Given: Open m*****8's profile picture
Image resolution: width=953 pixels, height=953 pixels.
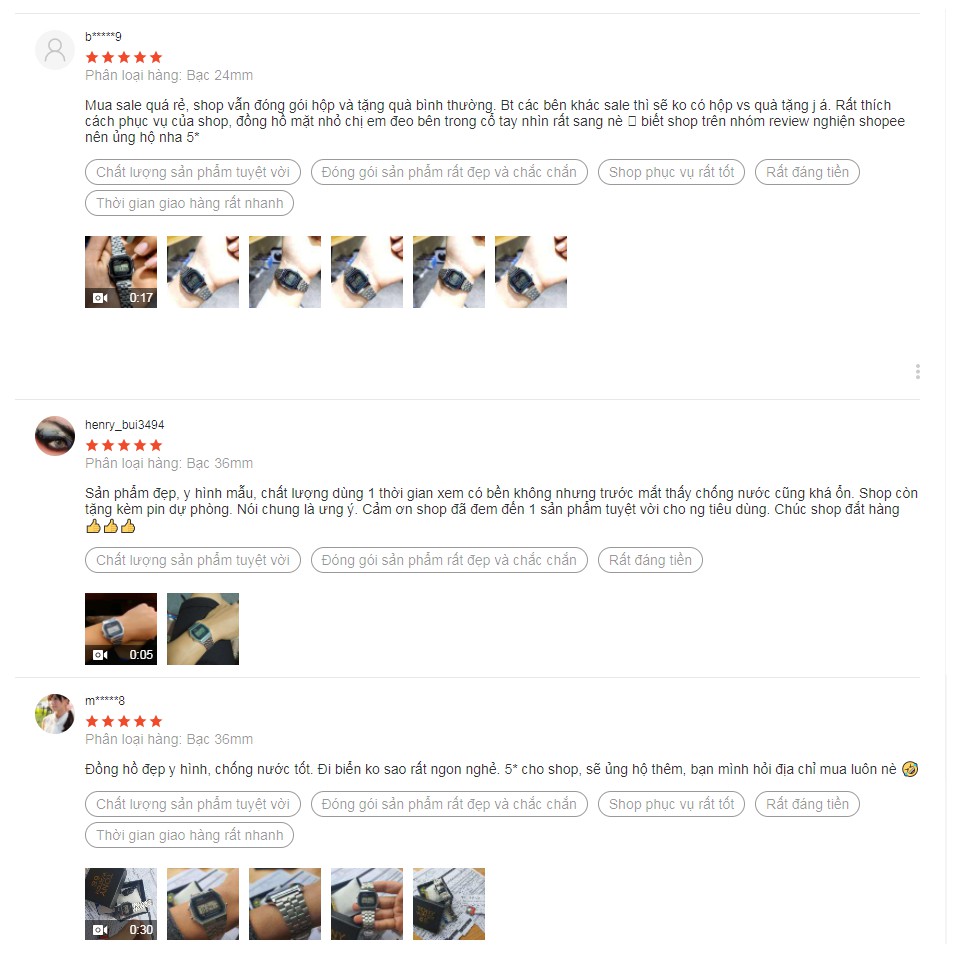Looking at the screenshot, I should coord(55,714).
